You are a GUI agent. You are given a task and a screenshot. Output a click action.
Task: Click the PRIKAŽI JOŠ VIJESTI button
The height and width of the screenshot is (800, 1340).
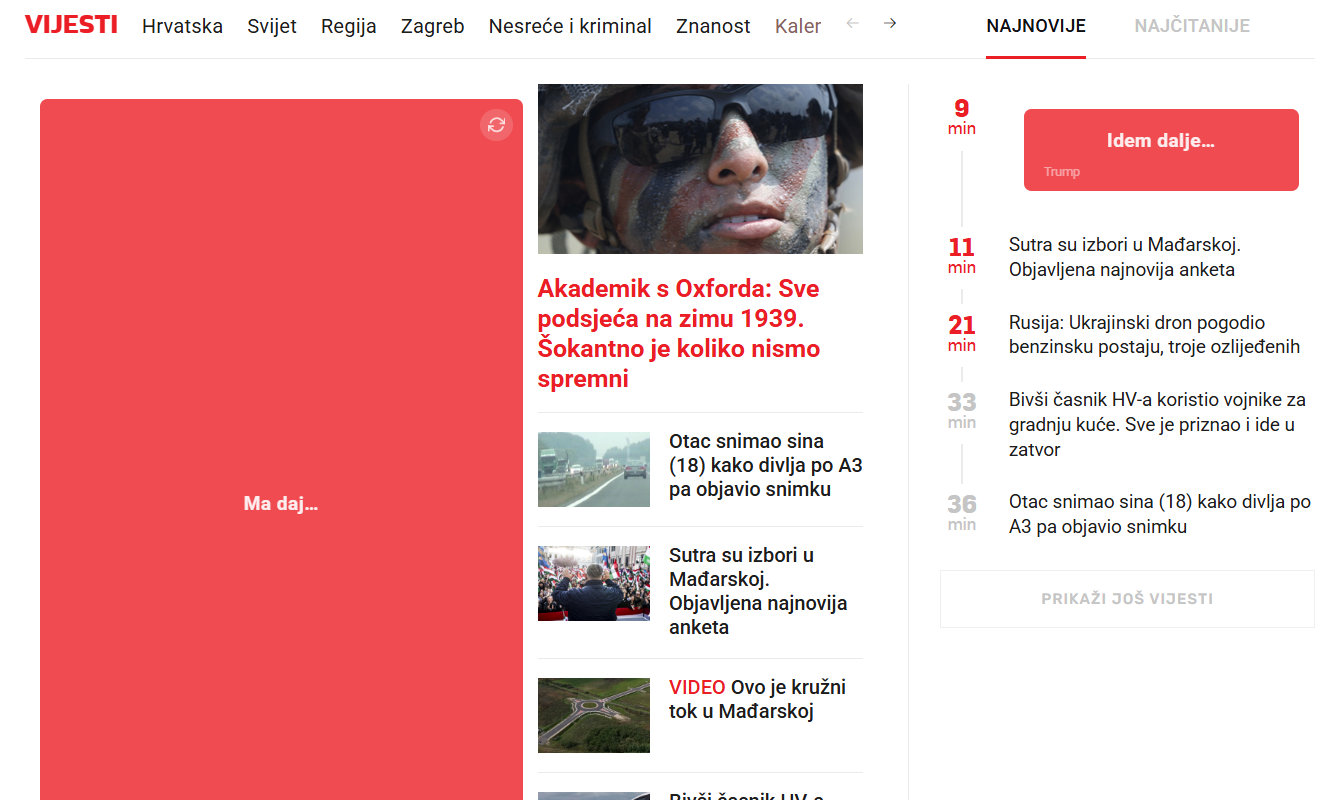click(1127, 598)
